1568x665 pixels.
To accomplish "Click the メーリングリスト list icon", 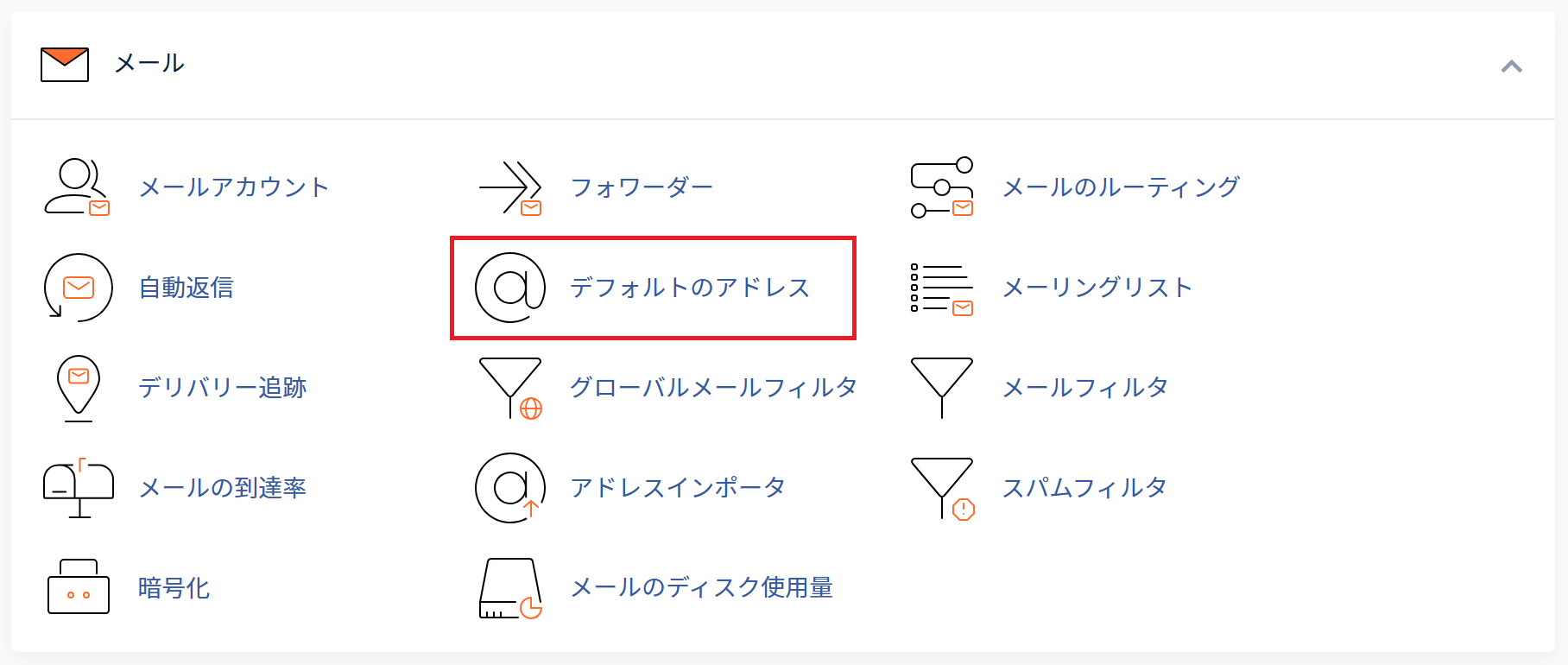I will [942, 288].
